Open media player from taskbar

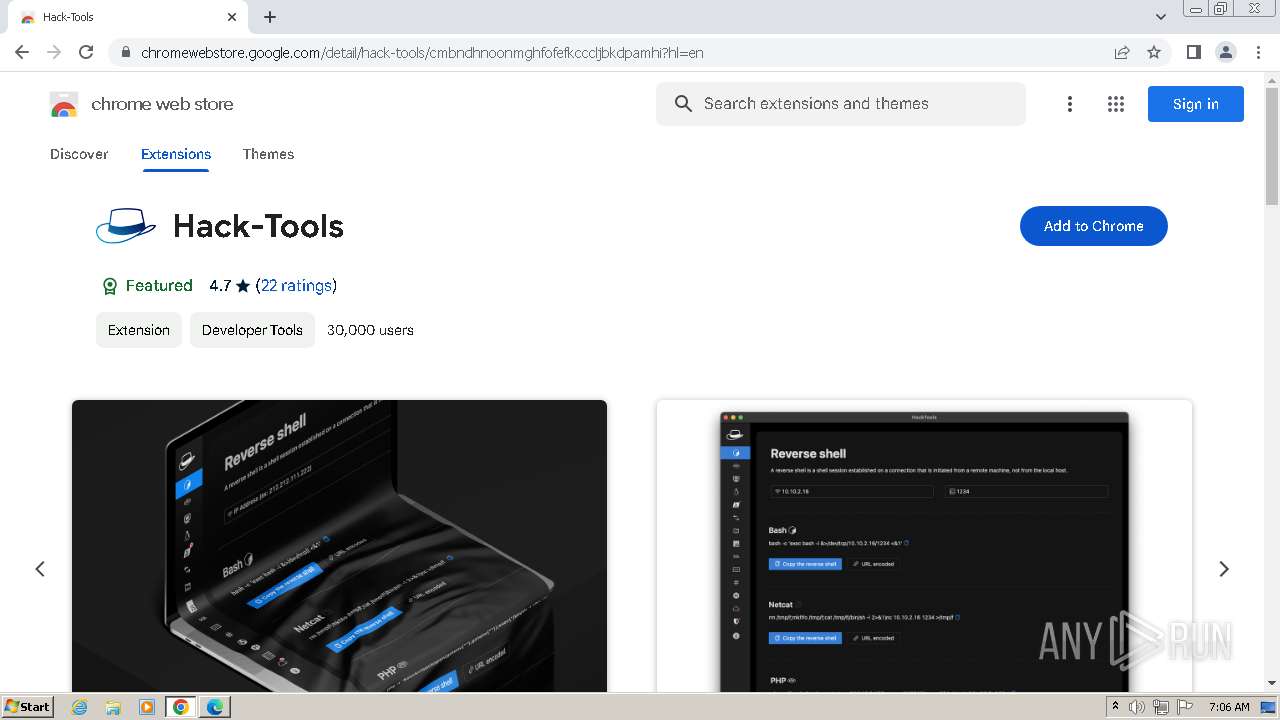(x=147, y=707)
